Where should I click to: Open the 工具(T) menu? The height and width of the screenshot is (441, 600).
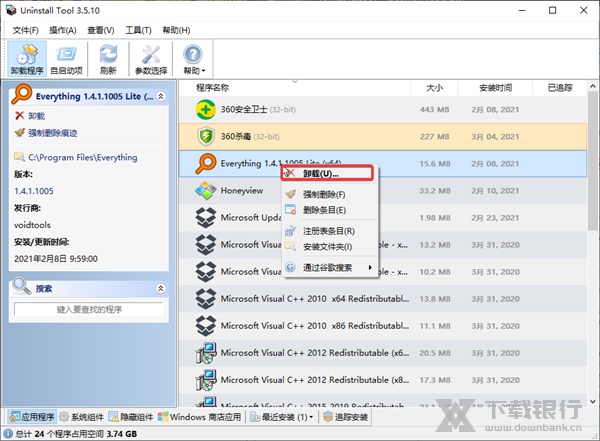tap(125, 30)
